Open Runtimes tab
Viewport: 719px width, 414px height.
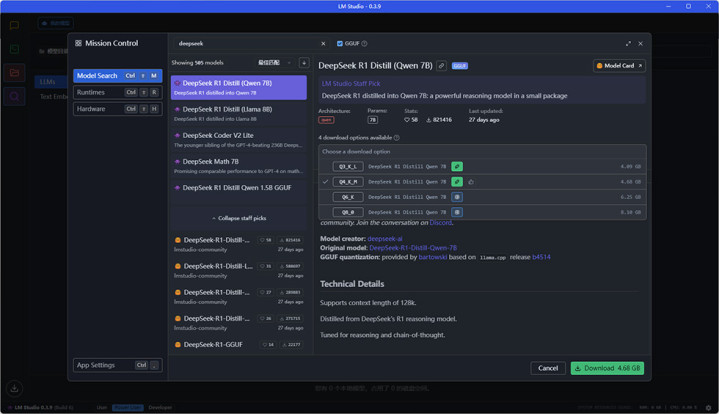point(117,92)
